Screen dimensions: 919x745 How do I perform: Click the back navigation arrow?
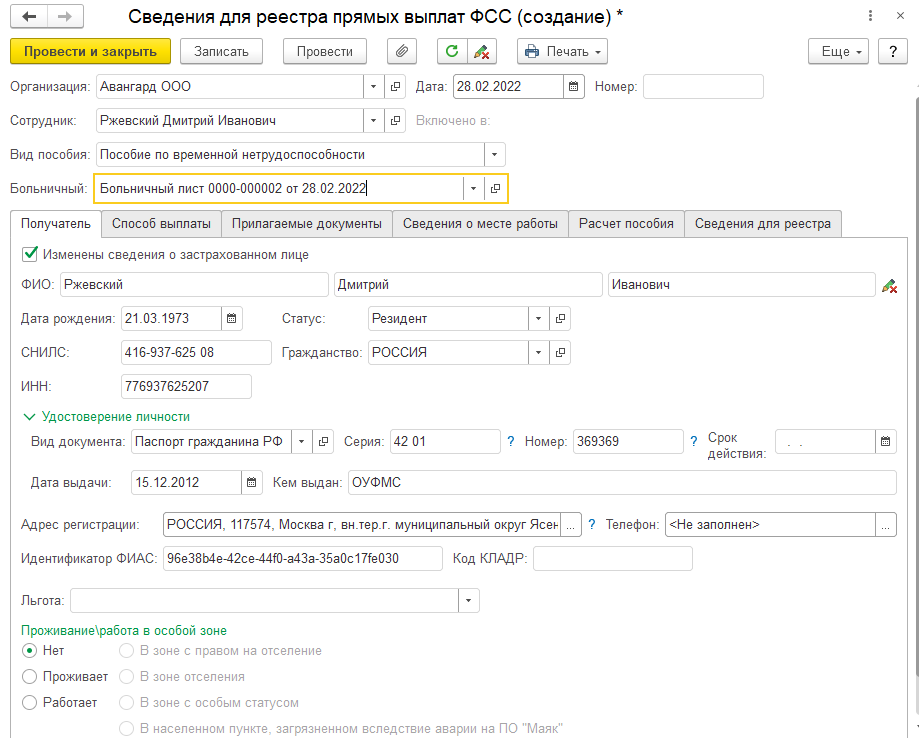point(30,17)
